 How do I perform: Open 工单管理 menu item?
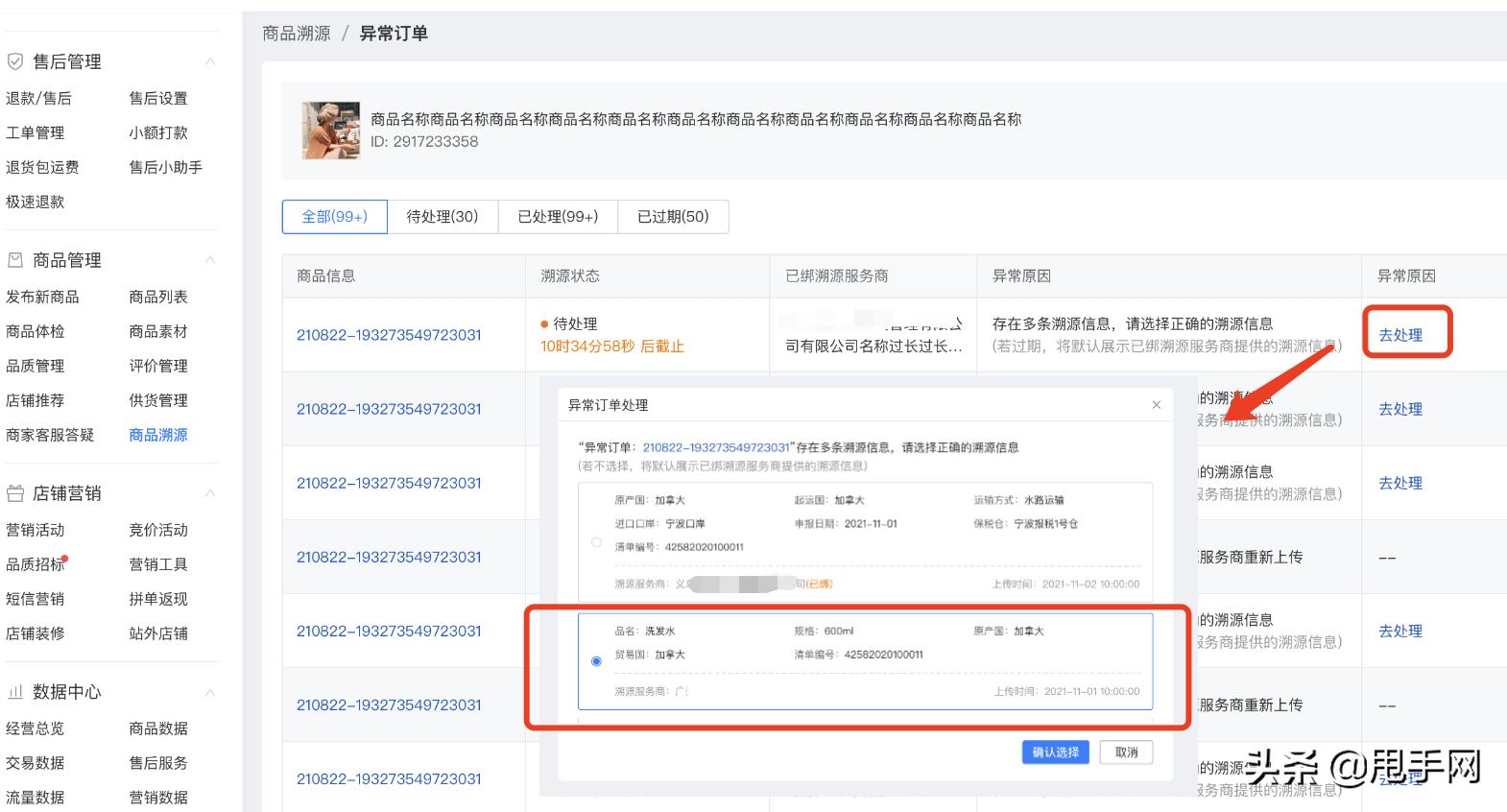[36, 132]
